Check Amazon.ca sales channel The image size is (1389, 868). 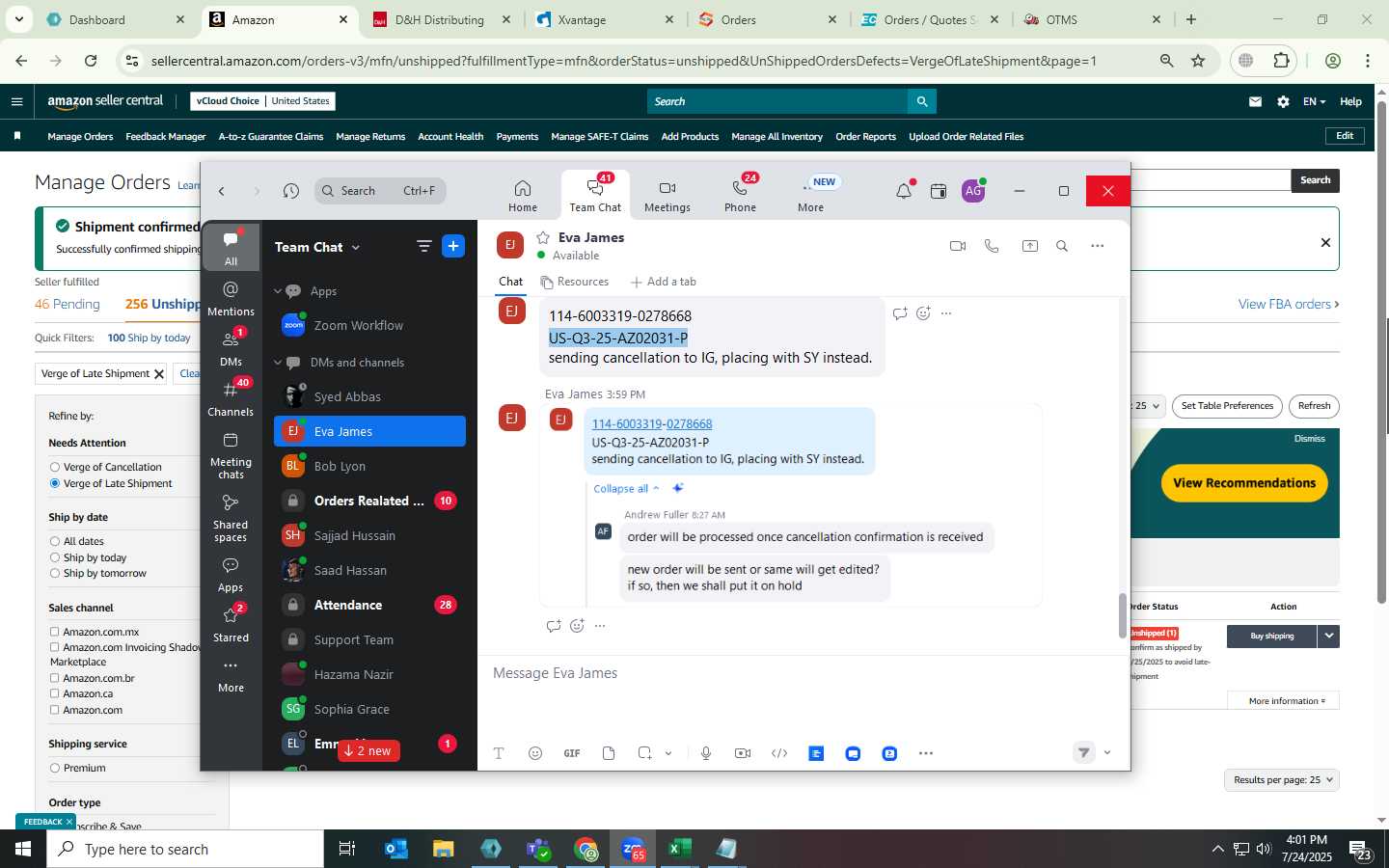tap(55, 693)
